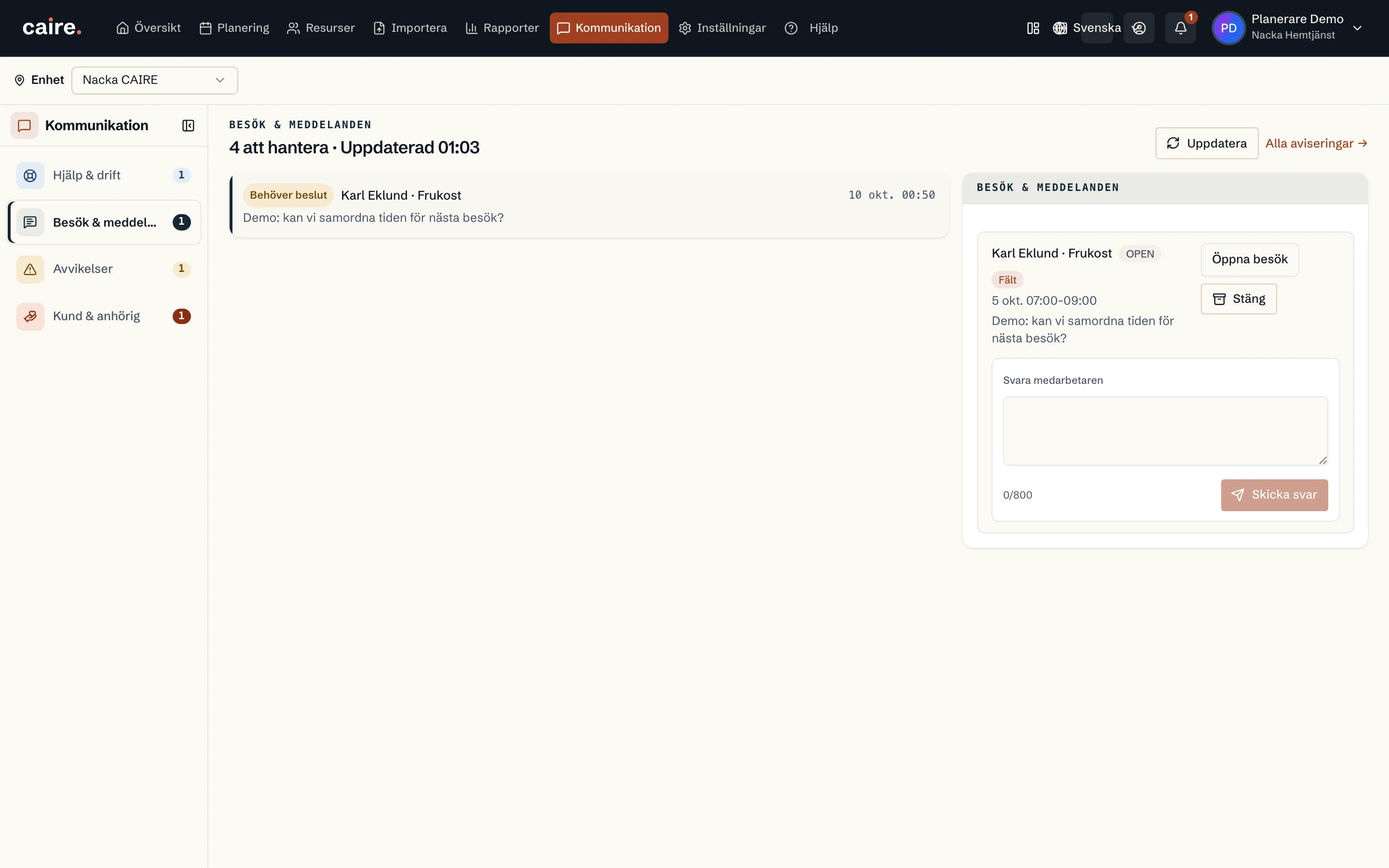Open the Karl Eklund Frukost message row
1389x868 pixels.
tap(589, 205)
